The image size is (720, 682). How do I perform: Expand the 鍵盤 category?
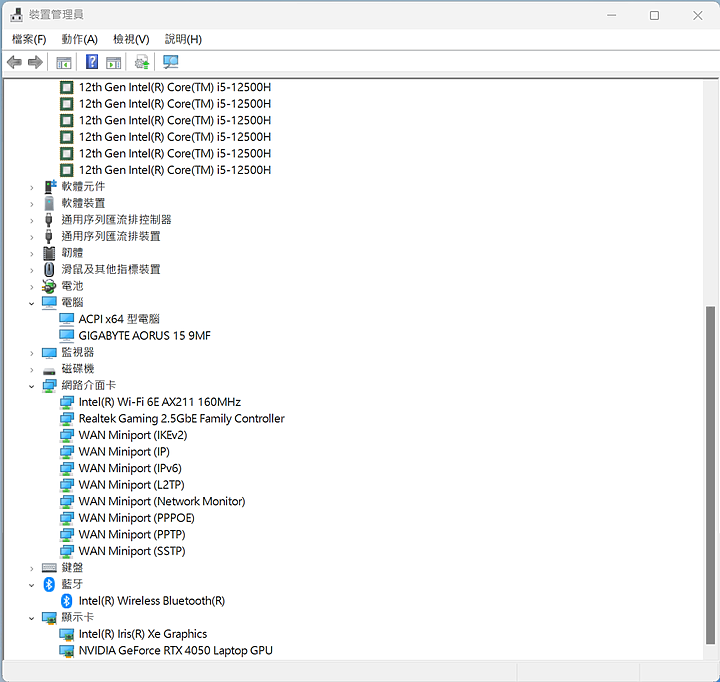(32, 569)
